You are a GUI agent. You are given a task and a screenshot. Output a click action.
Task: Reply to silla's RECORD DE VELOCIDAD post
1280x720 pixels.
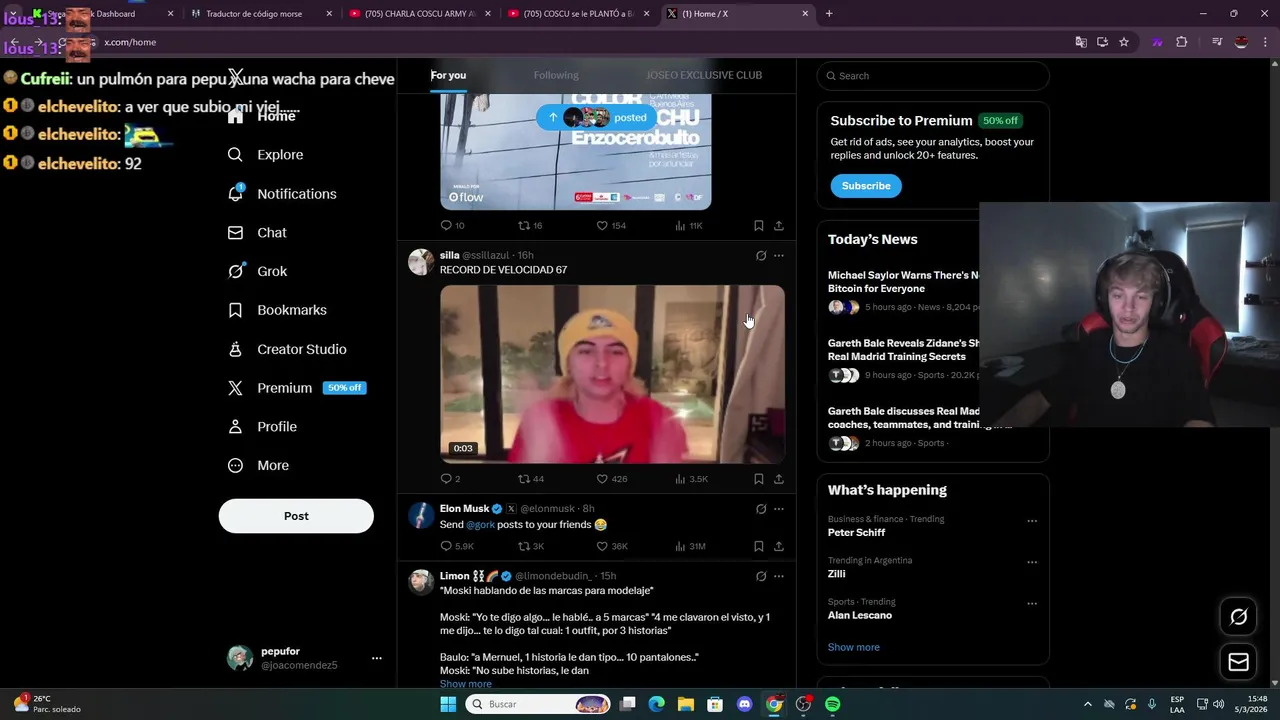click(446, 479)
